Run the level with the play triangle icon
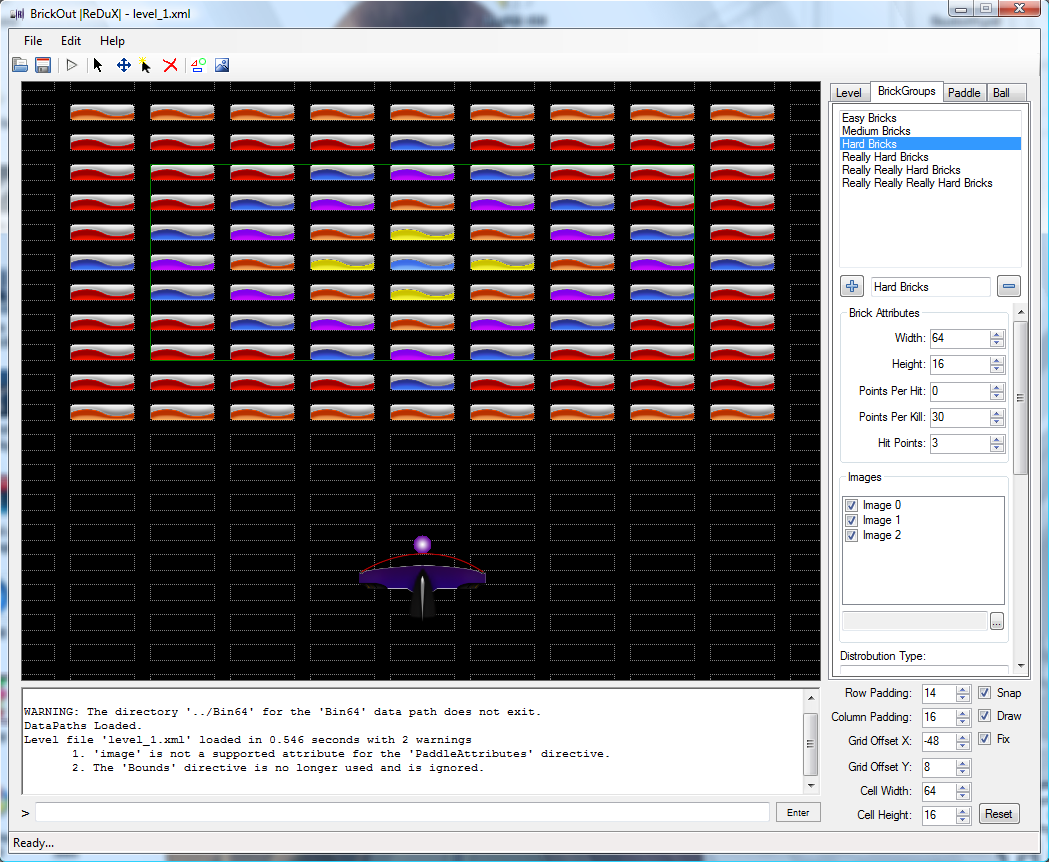 tap(72, 65)
